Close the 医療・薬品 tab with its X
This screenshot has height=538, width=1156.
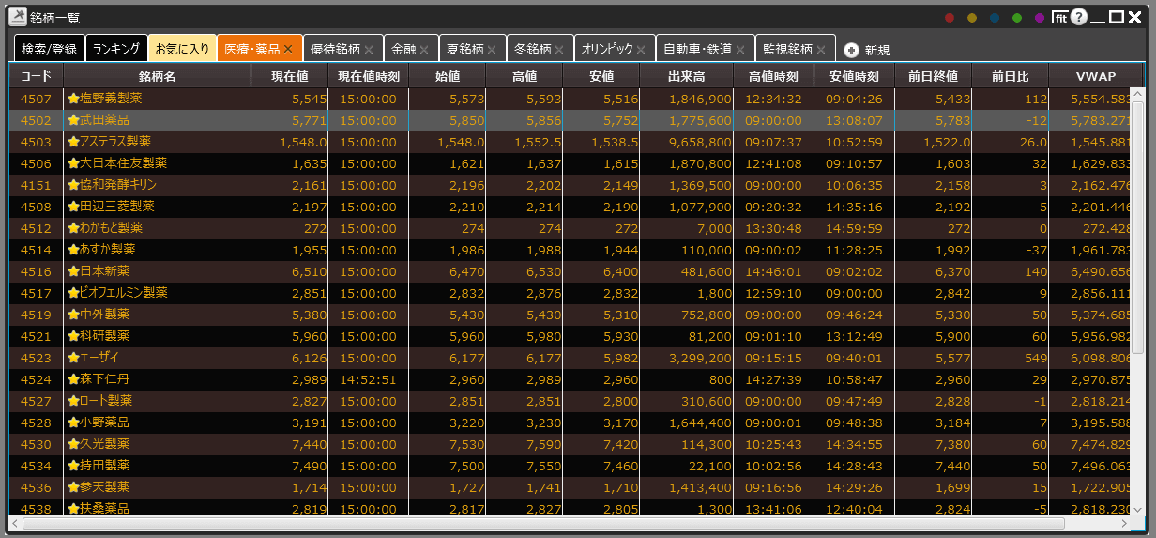pyautogui.click(x=288, y=49)
